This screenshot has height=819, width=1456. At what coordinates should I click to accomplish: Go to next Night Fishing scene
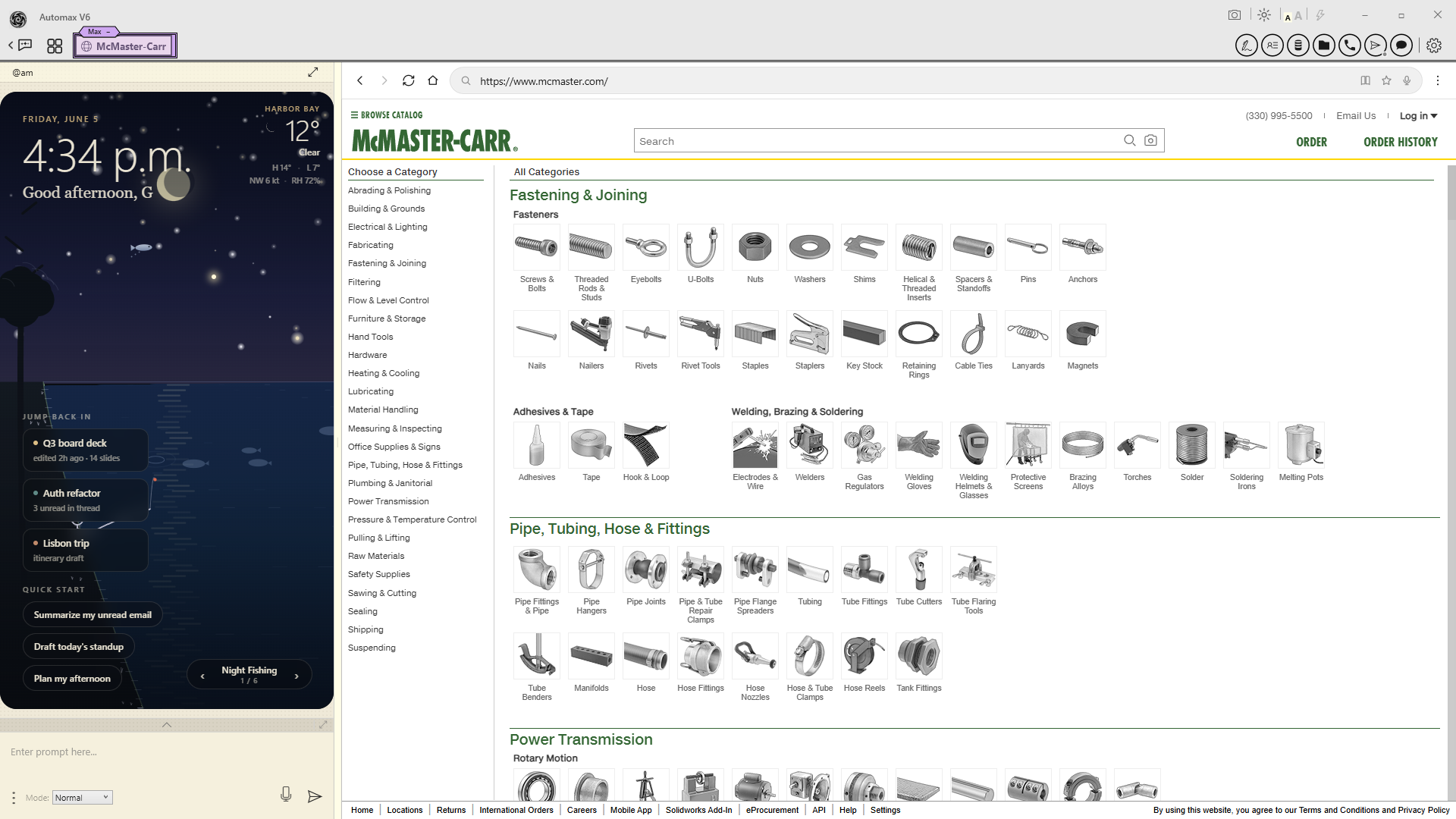pyautogui.click(x=297, y=676)
